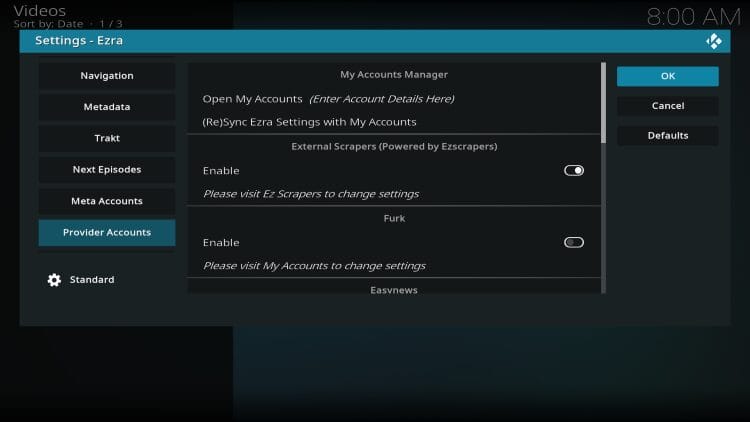The image size is (750, 422).
Task: Toggle External Scrapers Enable switch
Action: (574, 170)
